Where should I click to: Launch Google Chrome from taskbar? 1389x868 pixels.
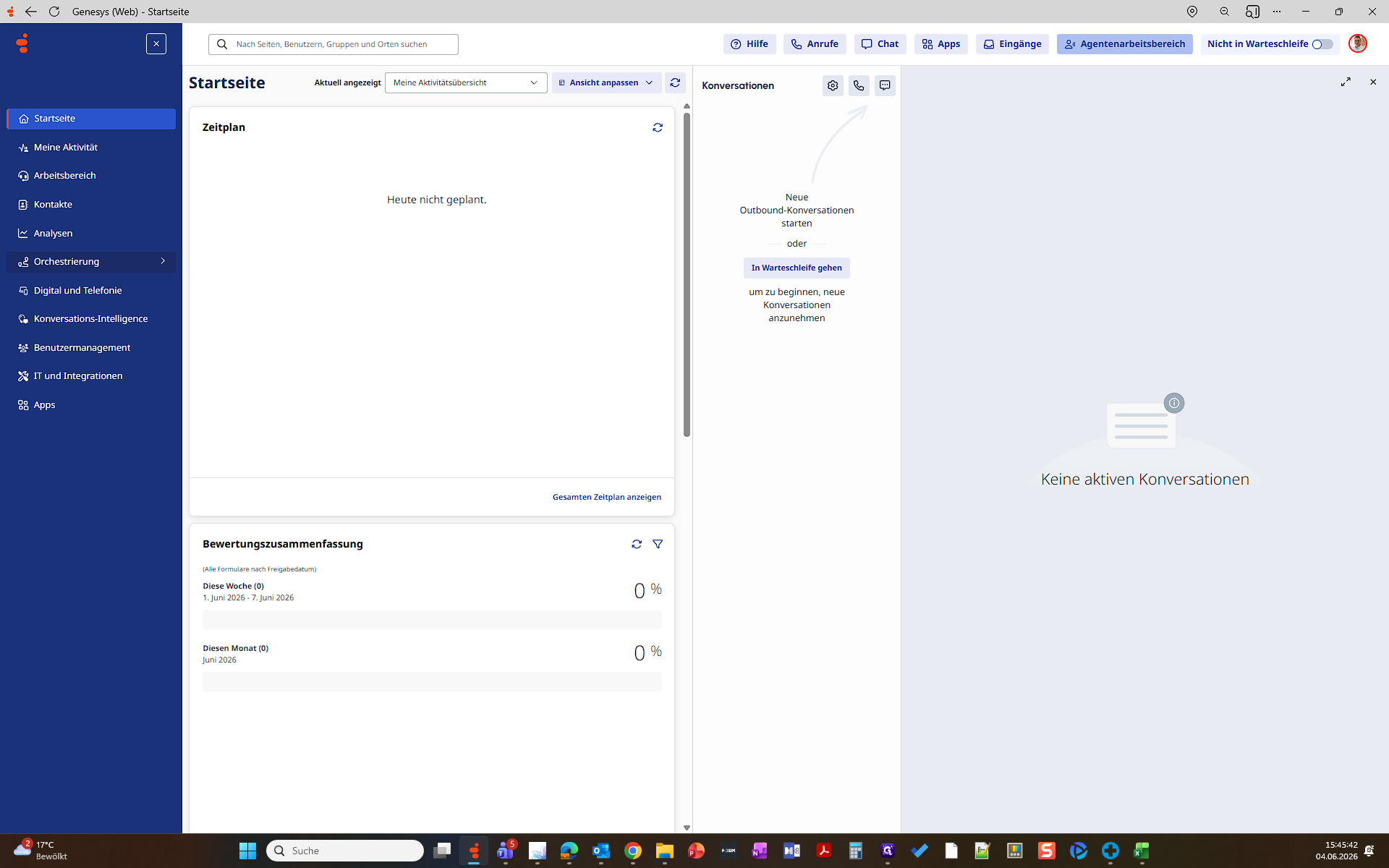[633, 851]
